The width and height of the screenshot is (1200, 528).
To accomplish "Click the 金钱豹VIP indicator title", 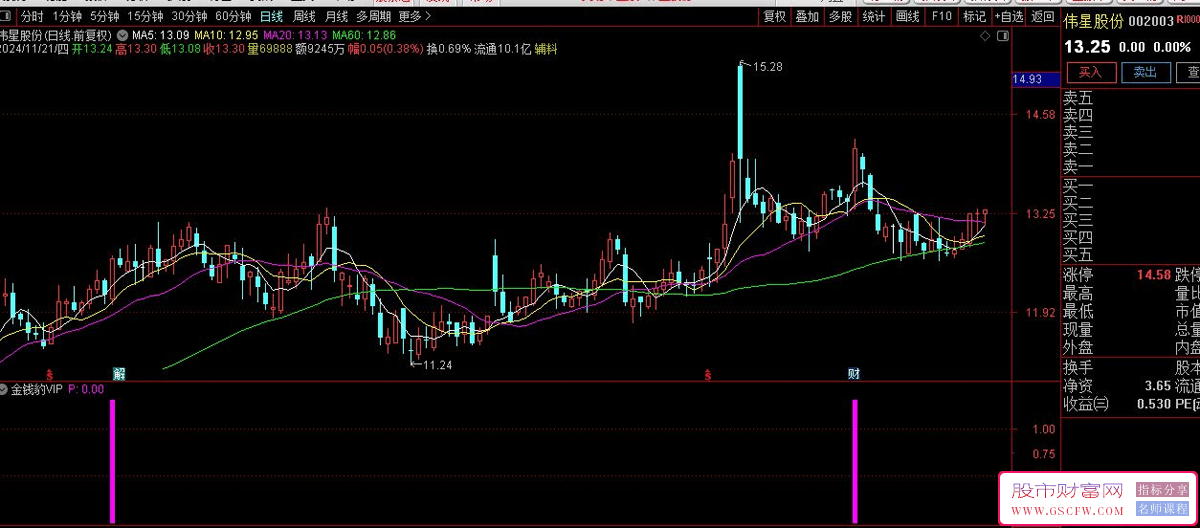I will (37, 389).
